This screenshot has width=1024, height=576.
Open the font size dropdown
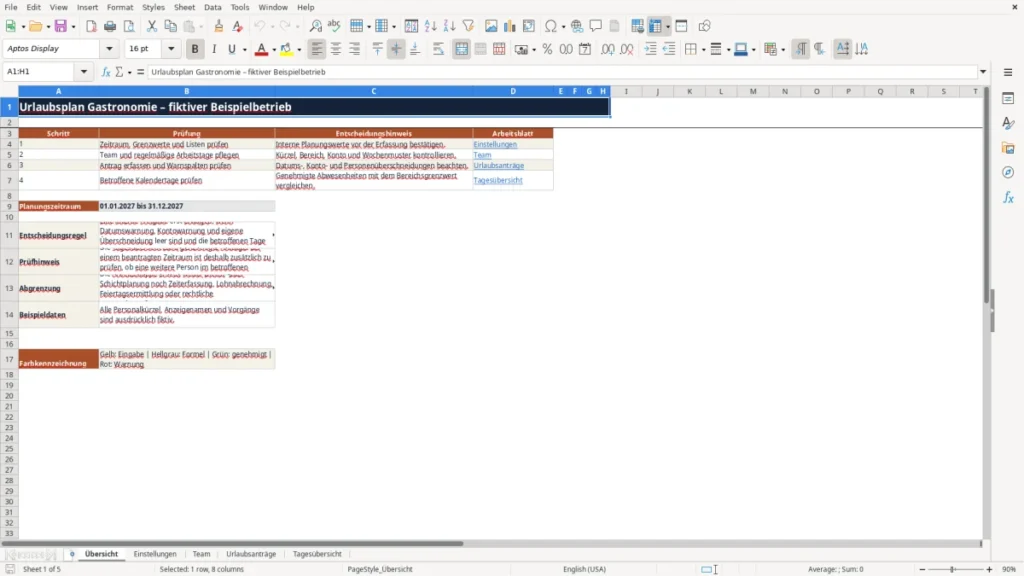(x=171, y=49)
